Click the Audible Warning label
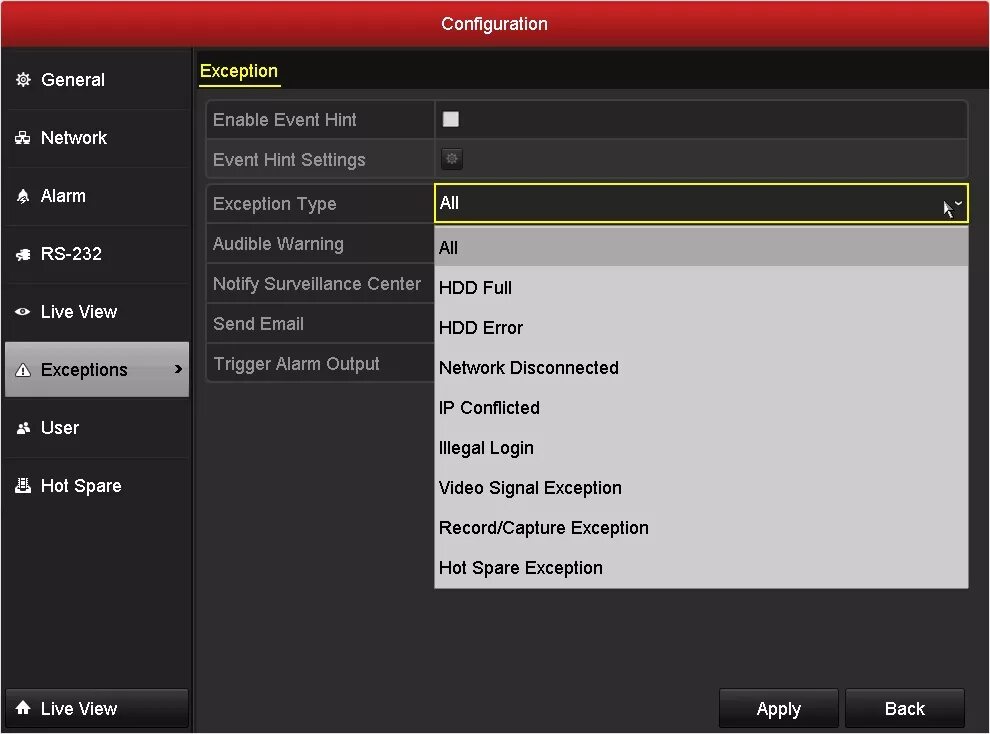 (x=278, y=244)
